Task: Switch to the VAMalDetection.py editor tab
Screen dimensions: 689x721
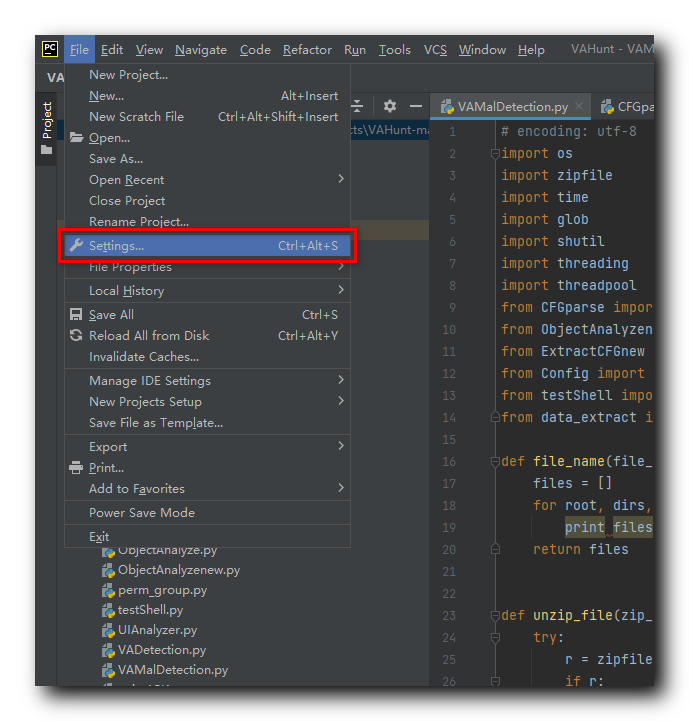Action: tap(510, 107)
